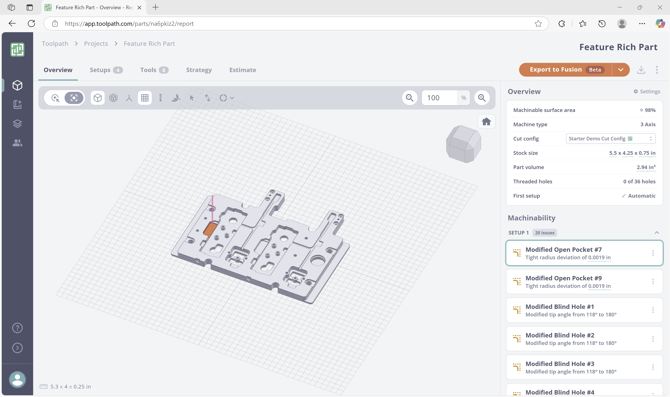Open the help question mark icon
Viewport: 670px width, 397px height.
tap(17, 328)
